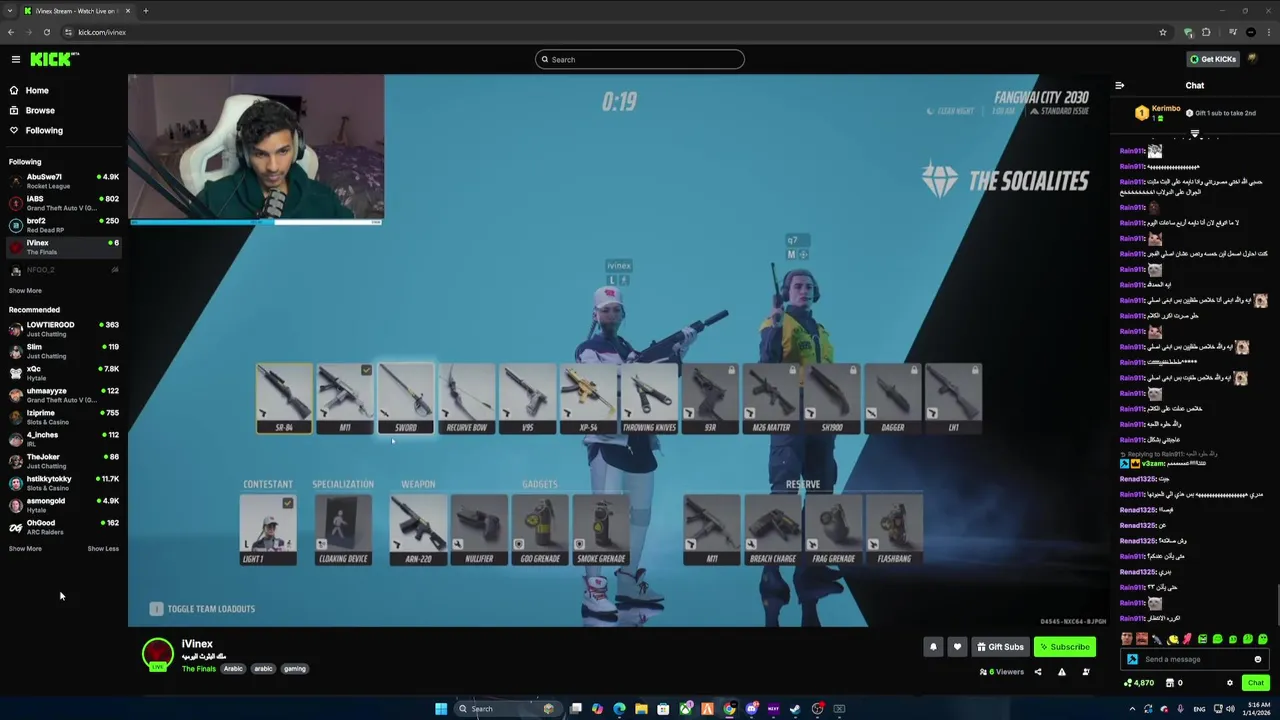Follow the channel with heart button
1280x720 pixels.
[957, 647]
